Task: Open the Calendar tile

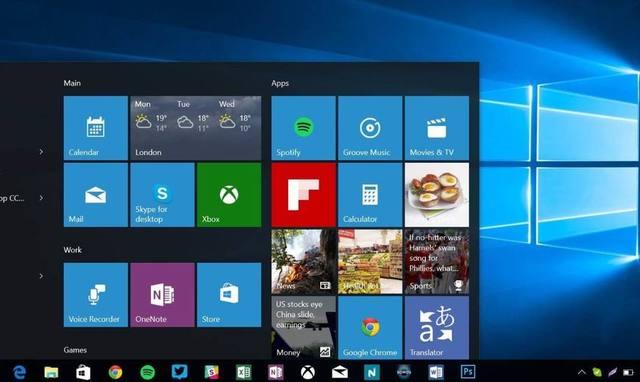Action: click(96, 128)
